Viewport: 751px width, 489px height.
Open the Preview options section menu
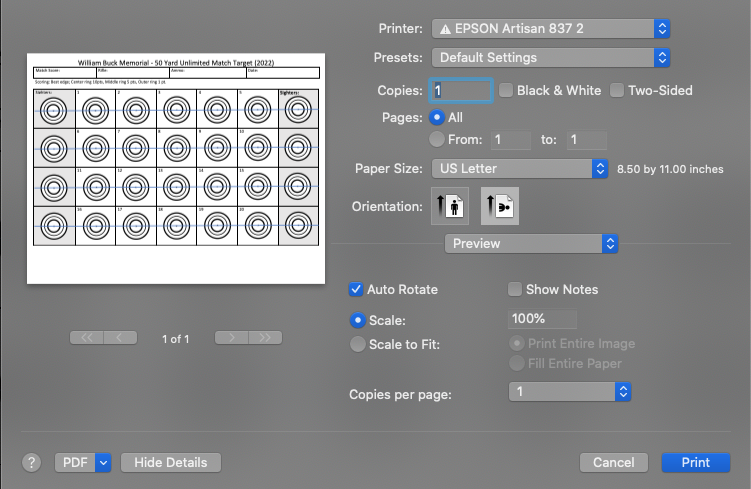[531, 243]
